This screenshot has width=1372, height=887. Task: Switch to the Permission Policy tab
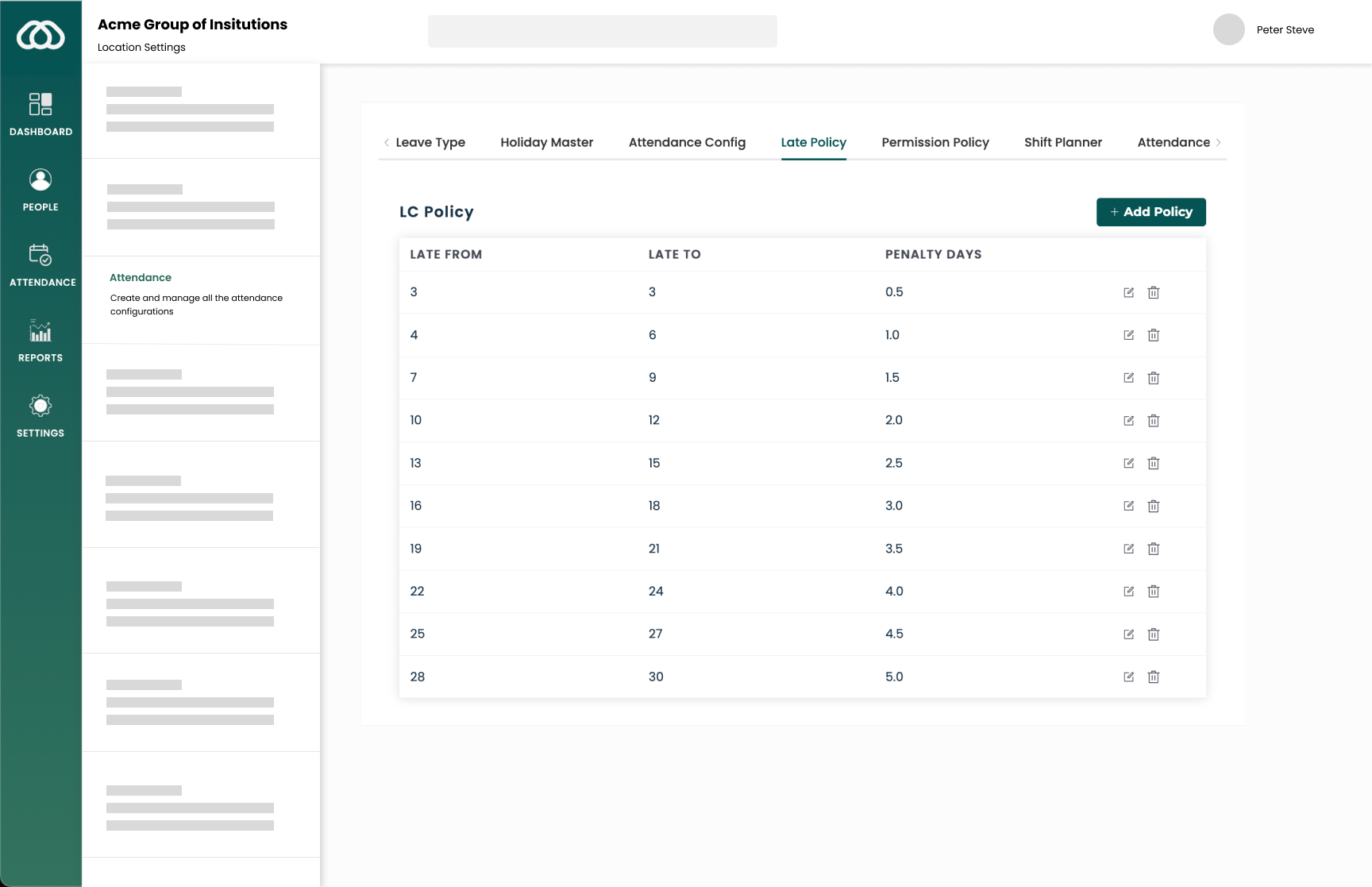click(935, 142)
